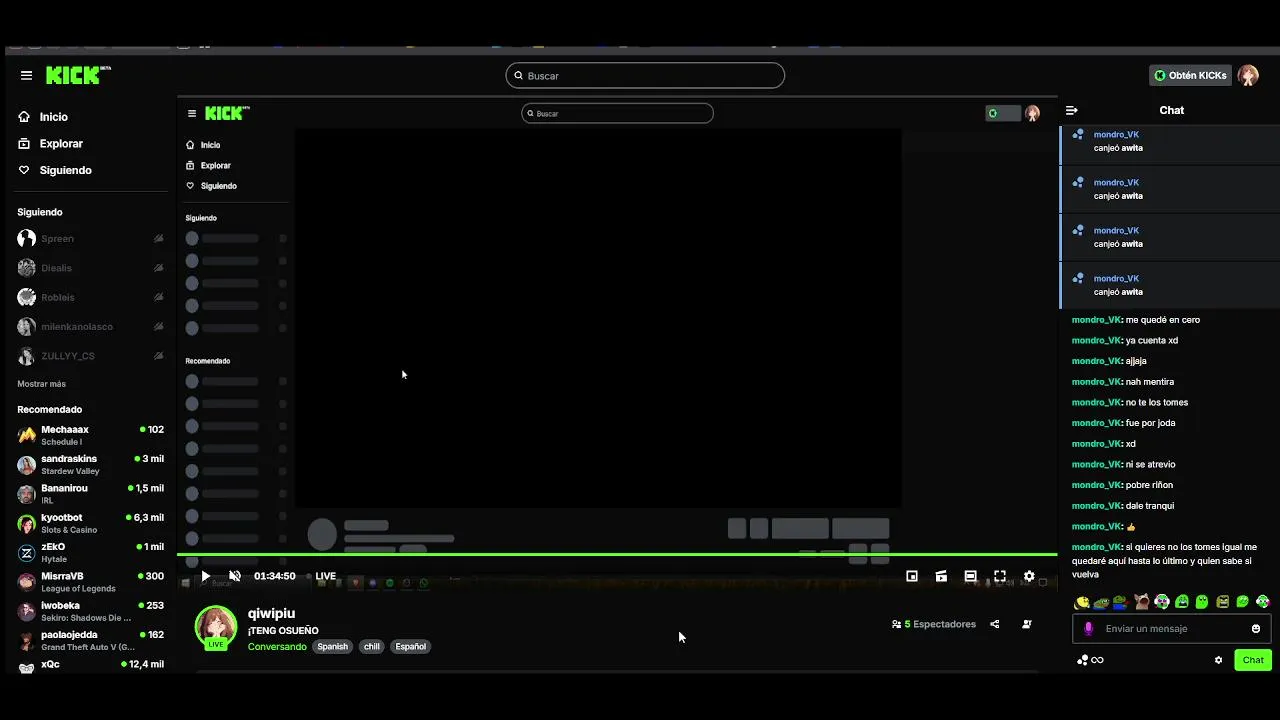Click the Chat header title
Screen dimensions: 1280x720
[1171, 110]
